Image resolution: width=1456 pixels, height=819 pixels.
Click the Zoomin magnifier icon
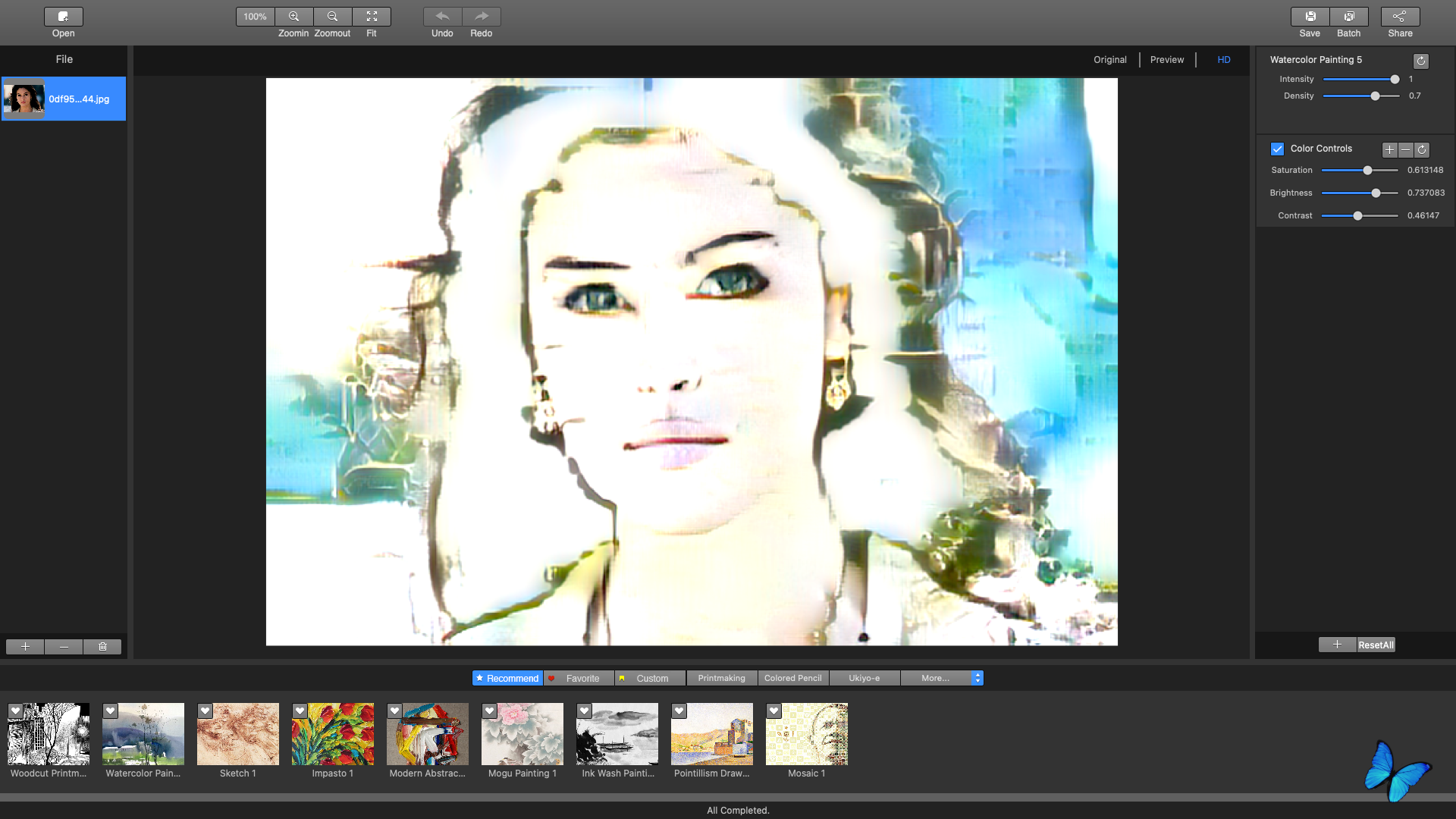tap(293, 17)
